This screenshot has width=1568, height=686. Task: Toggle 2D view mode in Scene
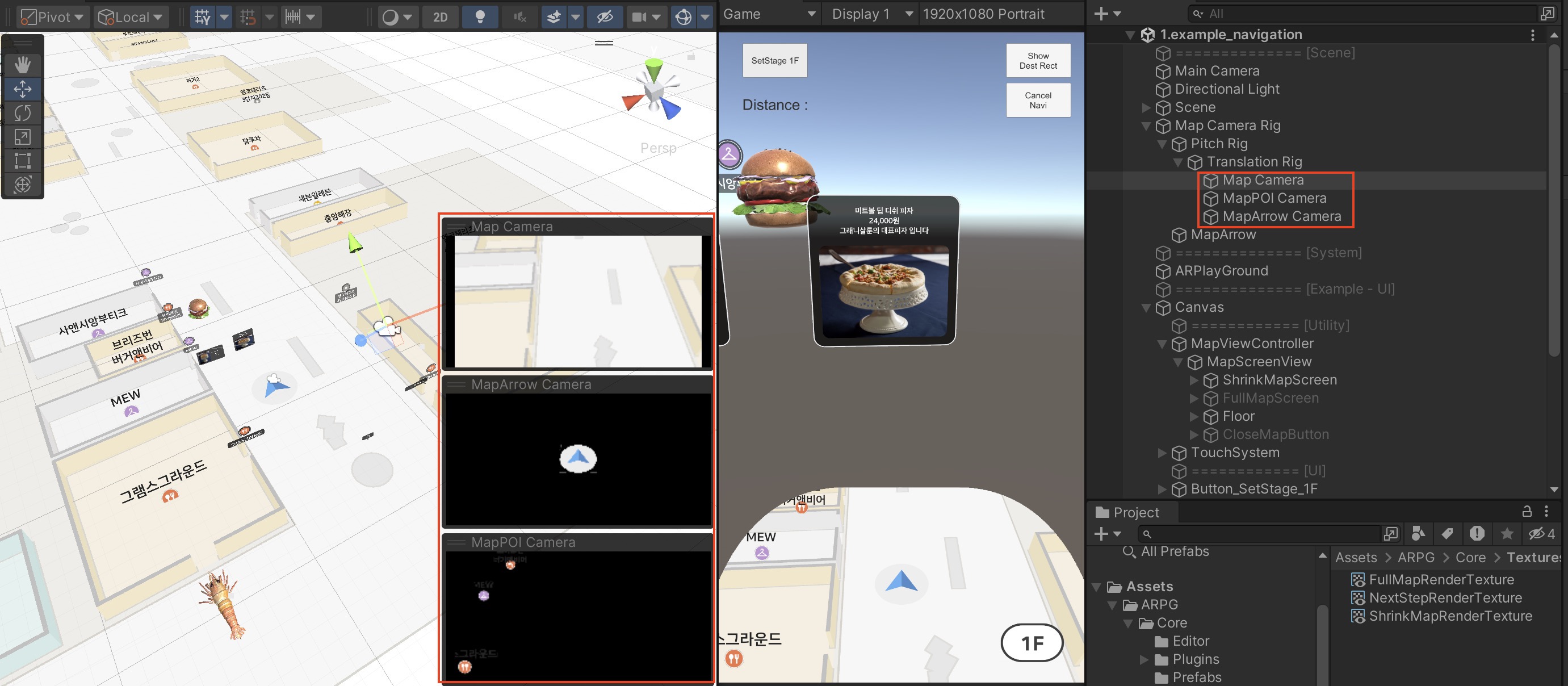click(x=440, y=17)
